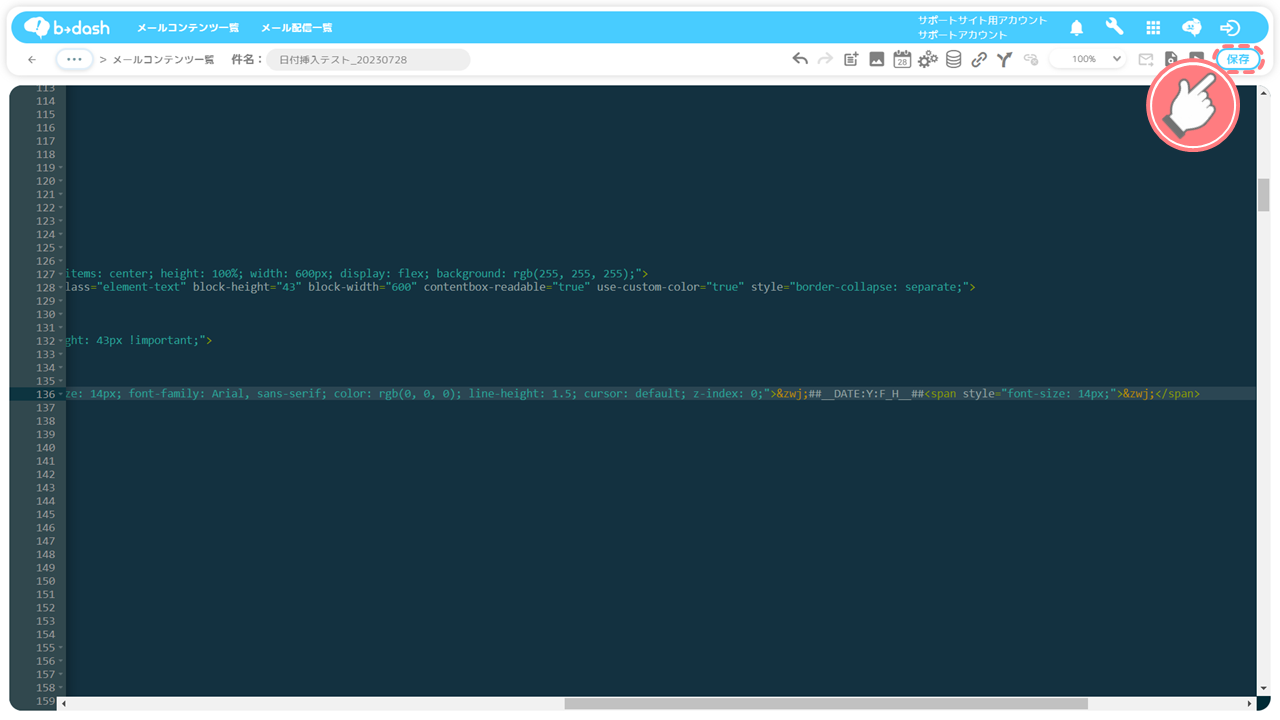Open the database icon
This screenshot has width=1280, height=720.
coord(954,59)
